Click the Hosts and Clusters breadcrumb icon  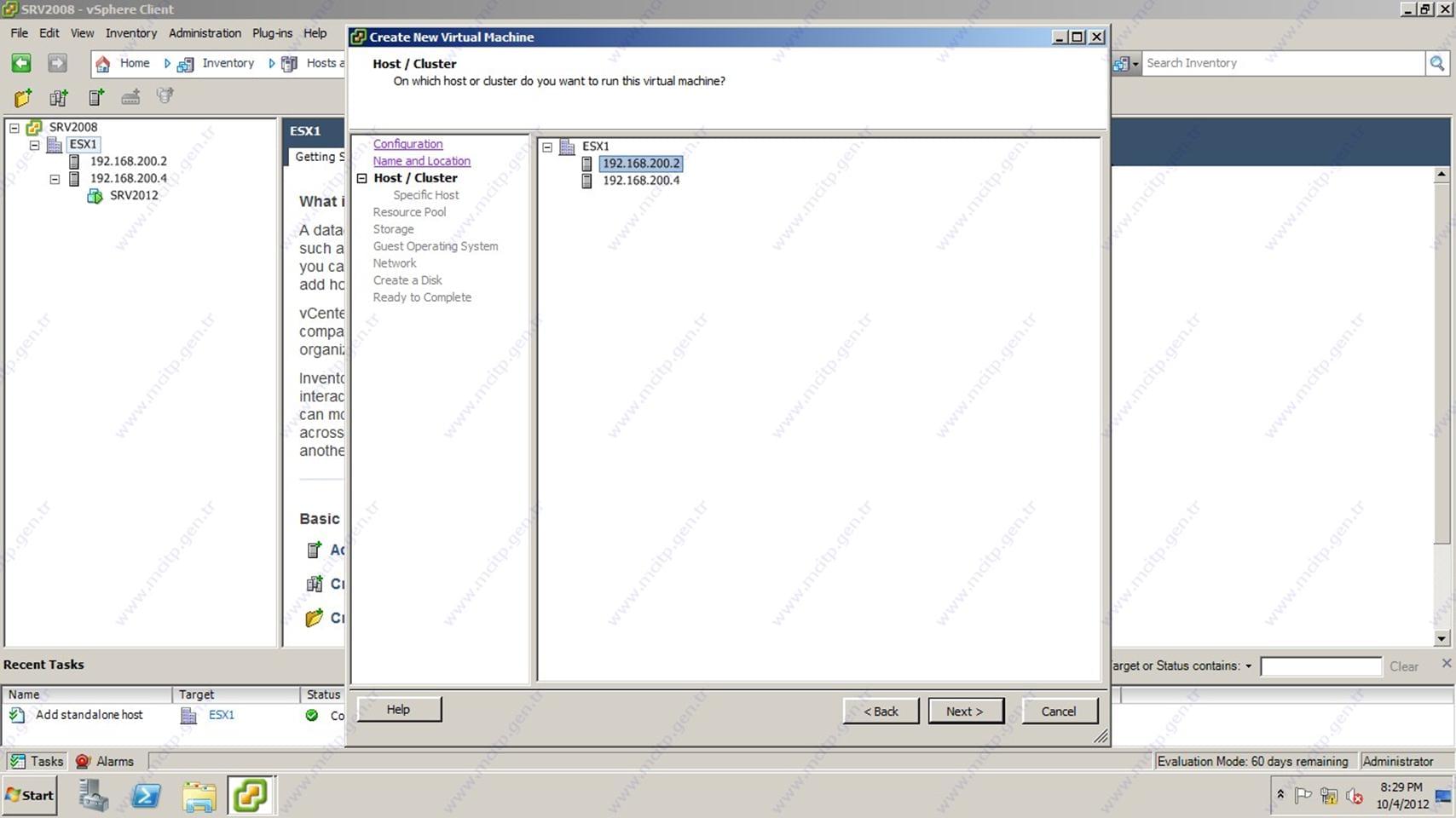pyautogui.click(x=290, y=64)
